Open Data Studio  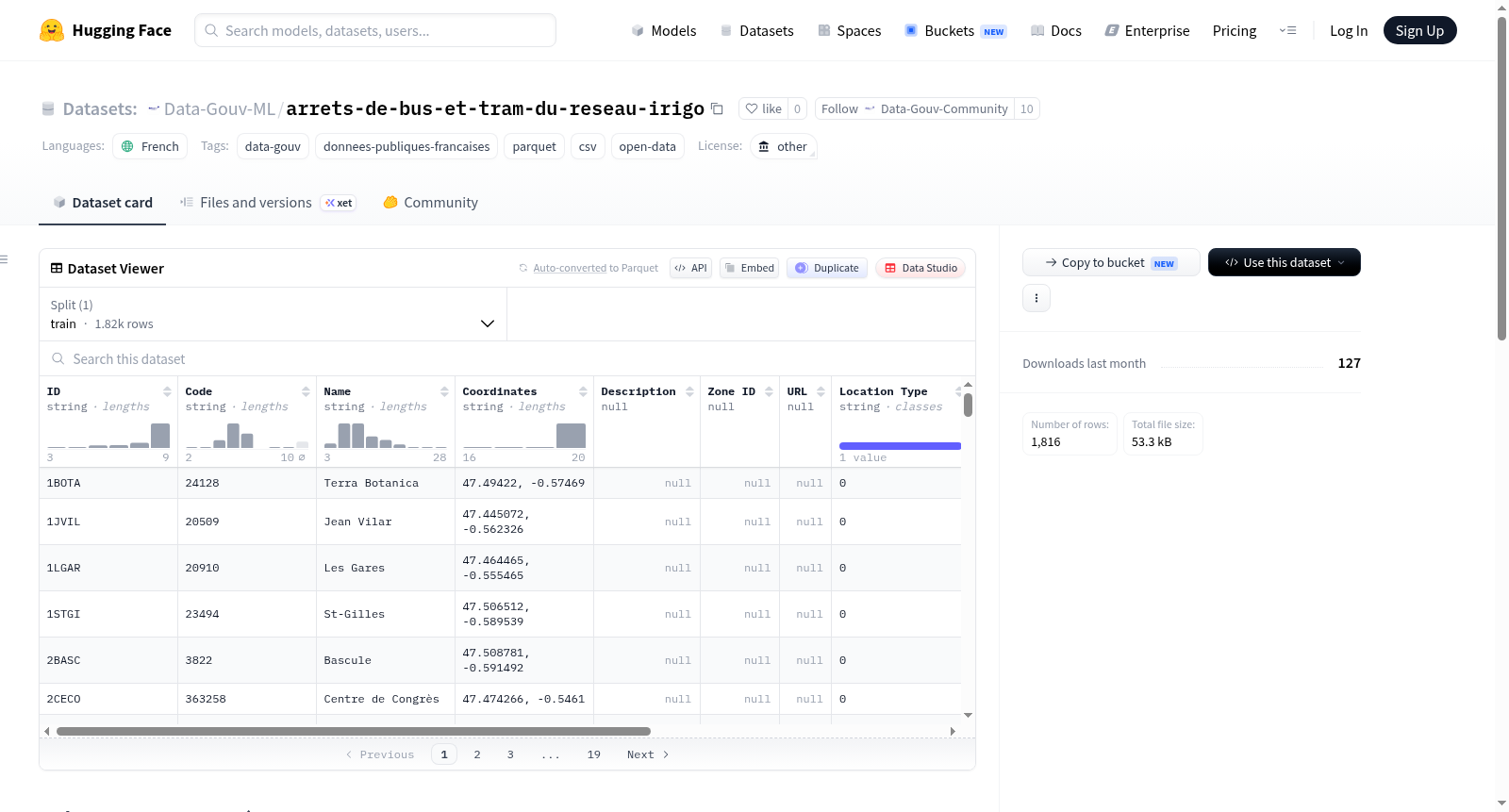[920, 268]
